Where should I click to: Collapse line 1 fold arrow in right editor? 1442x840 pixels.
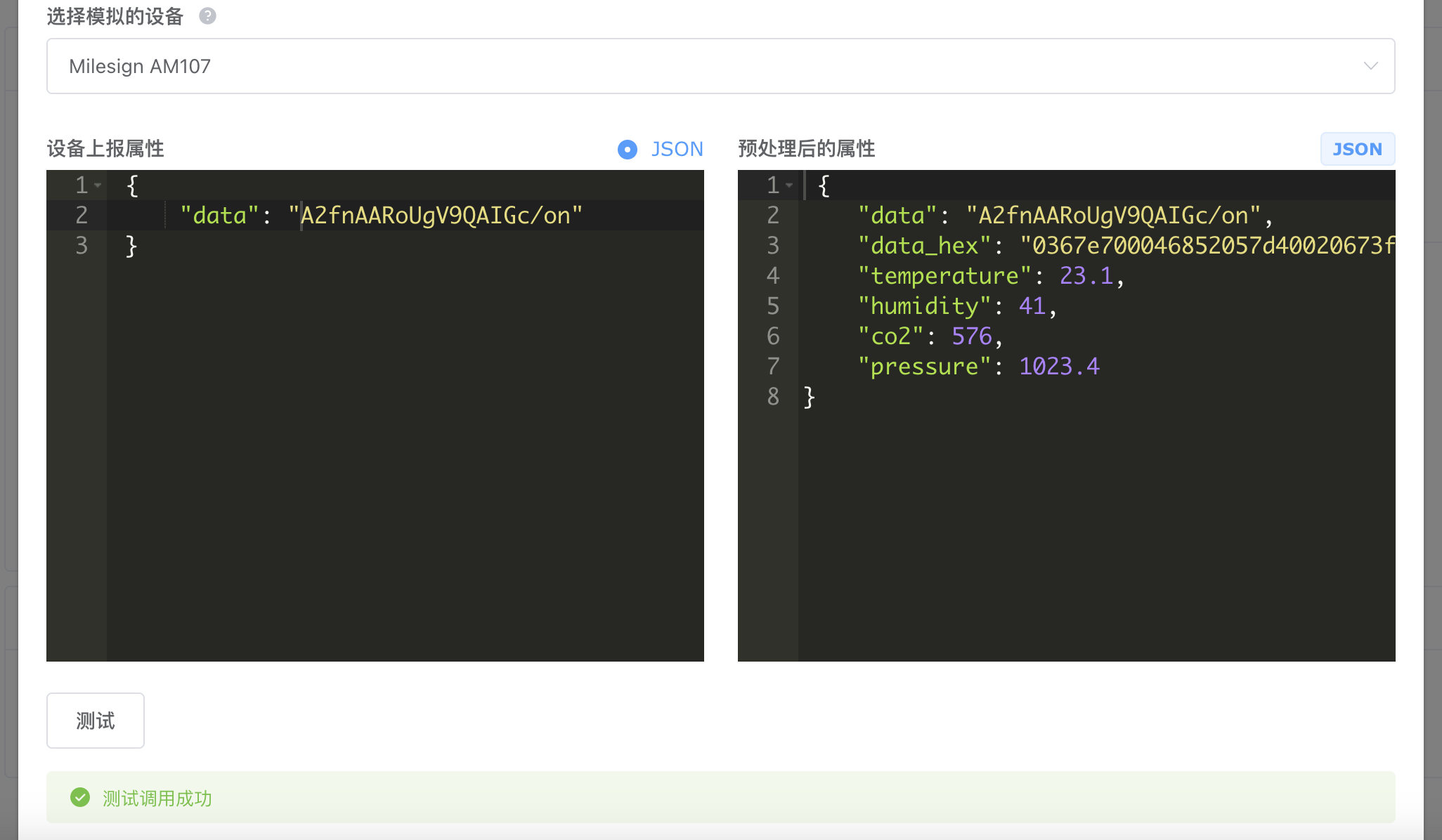[x=789, y=185]
